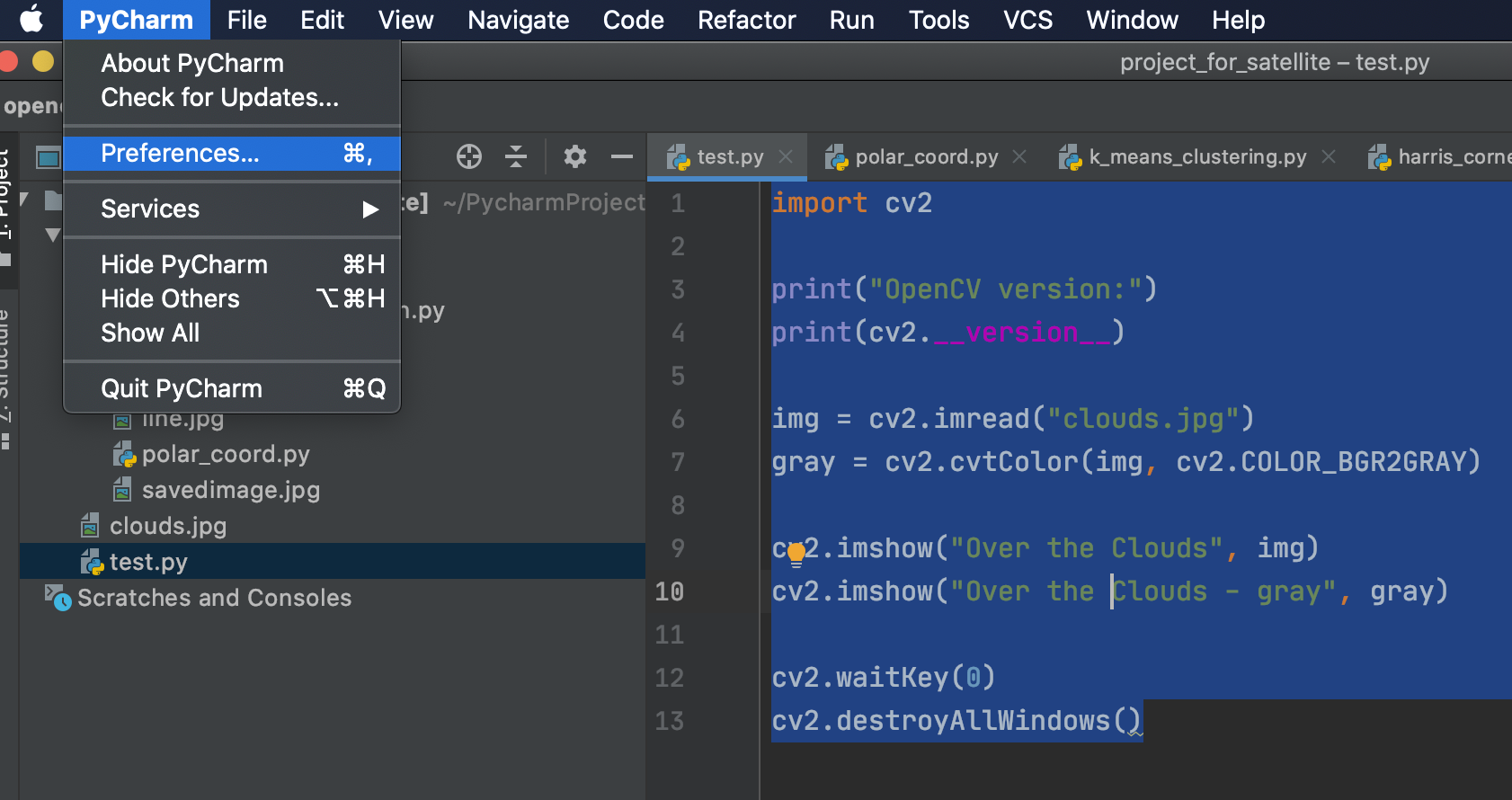Select Check for Updates...
The image size is (1512, 800).
coord(232,97)
